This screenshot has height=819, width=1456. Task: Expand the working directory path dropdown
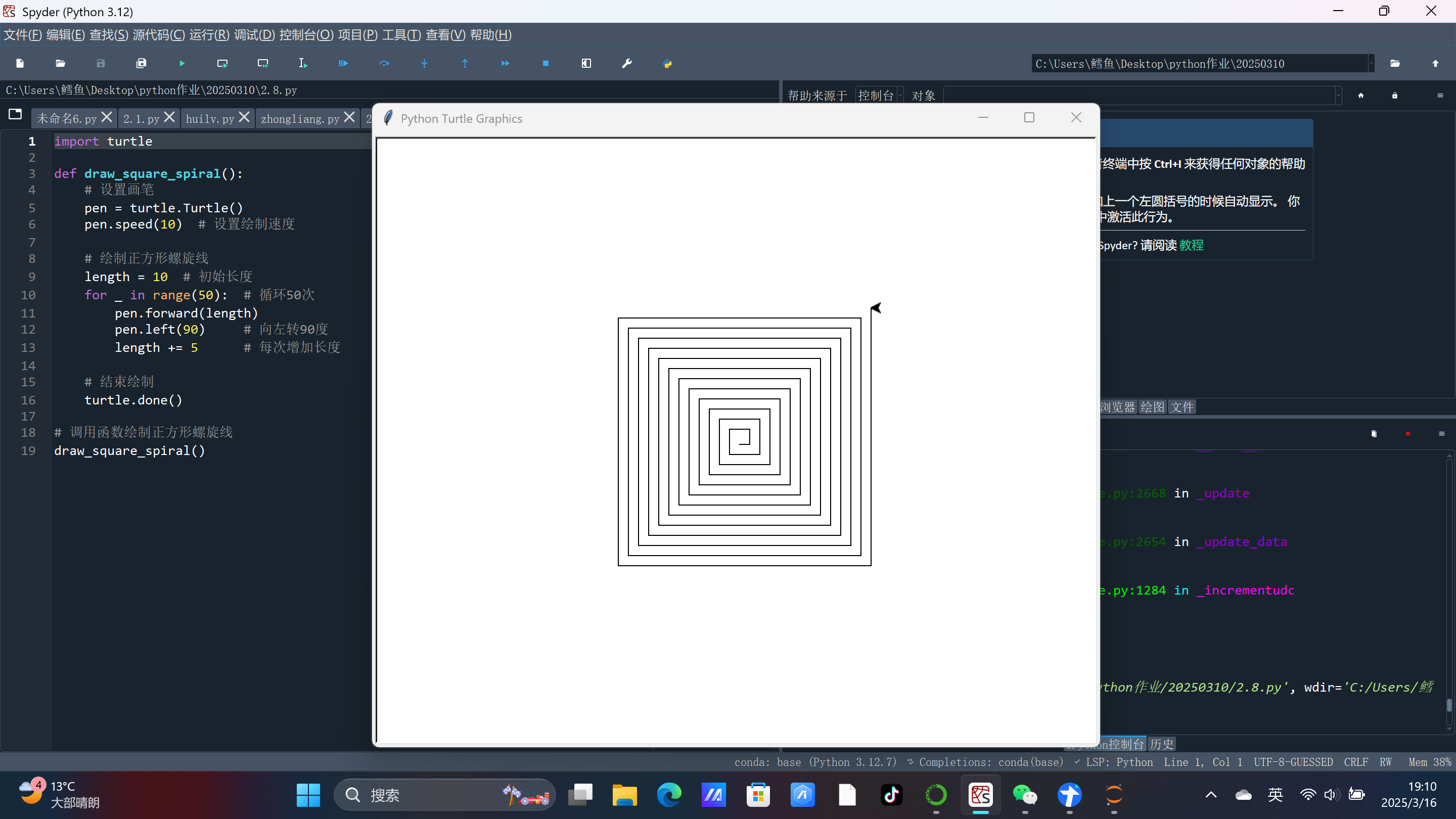tap(1371, 63)
